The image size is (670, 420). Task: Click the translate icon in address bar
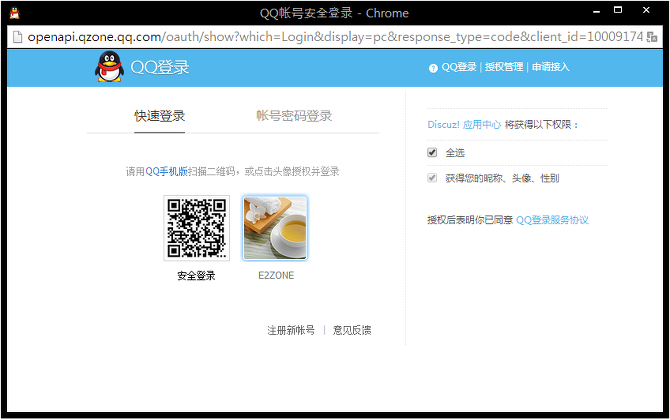(x=652, y=37)
